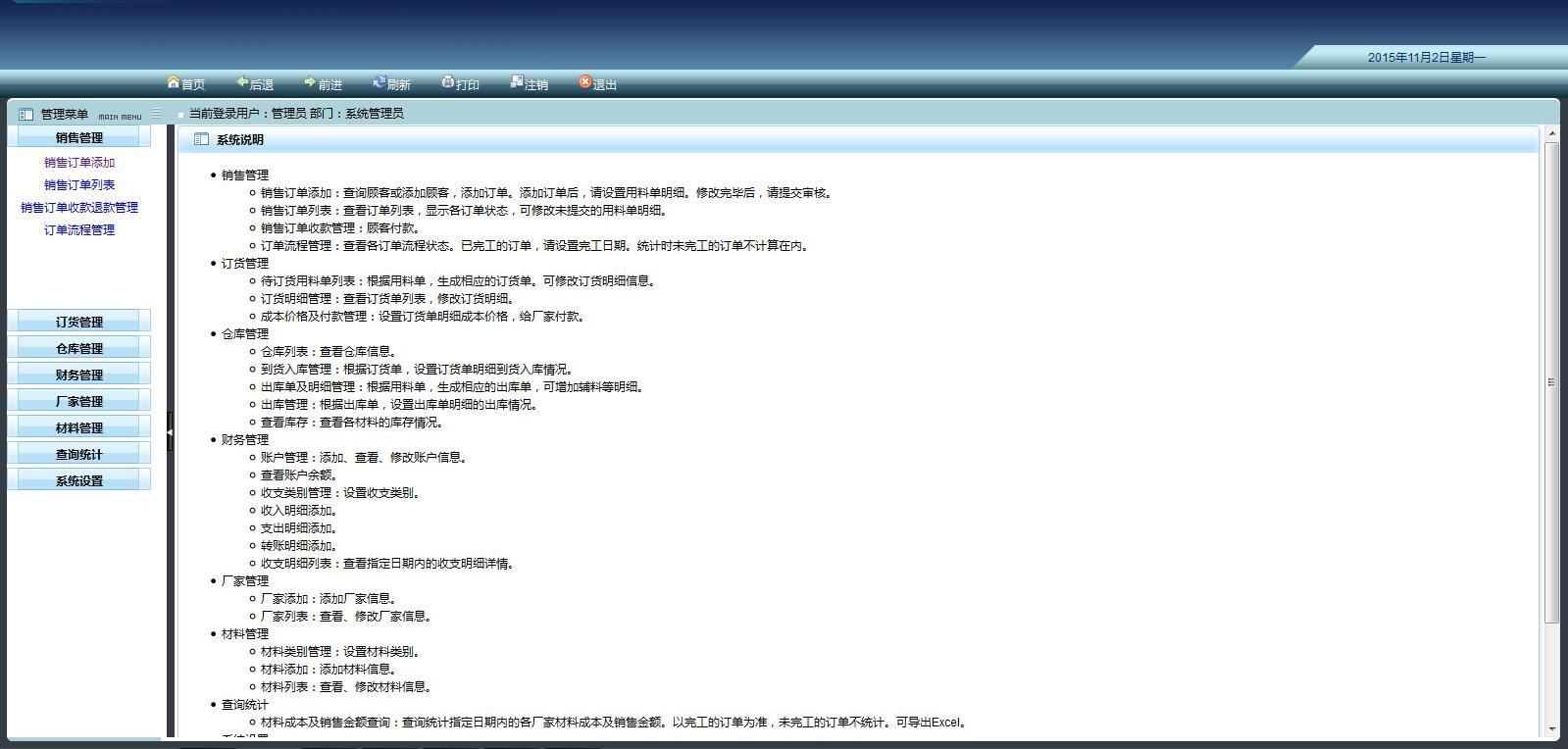Viewport: 1568px width, 749px height.
Task: Click the 系统说明 header icon
Action: click(x=201, y=140)
